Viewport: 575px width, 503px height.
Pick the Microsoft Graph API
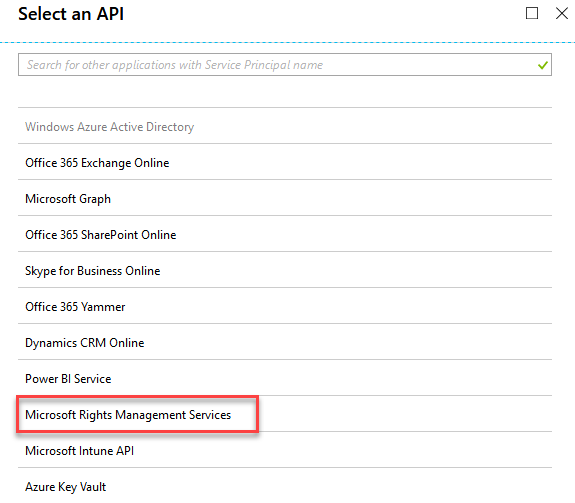pos(285,198)
